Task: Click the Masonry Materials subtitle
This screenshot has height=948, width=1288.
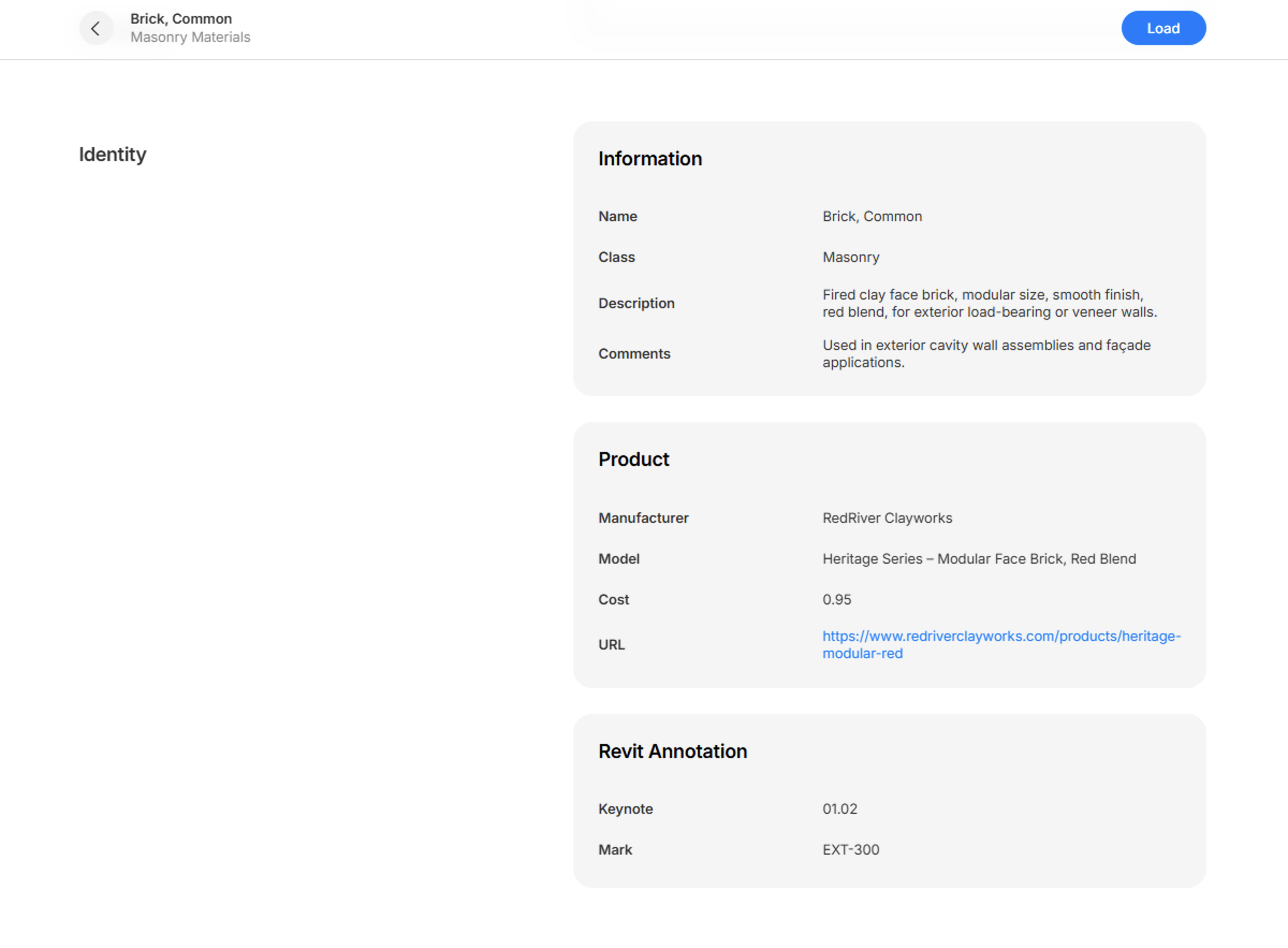Action: coord(191,37)
